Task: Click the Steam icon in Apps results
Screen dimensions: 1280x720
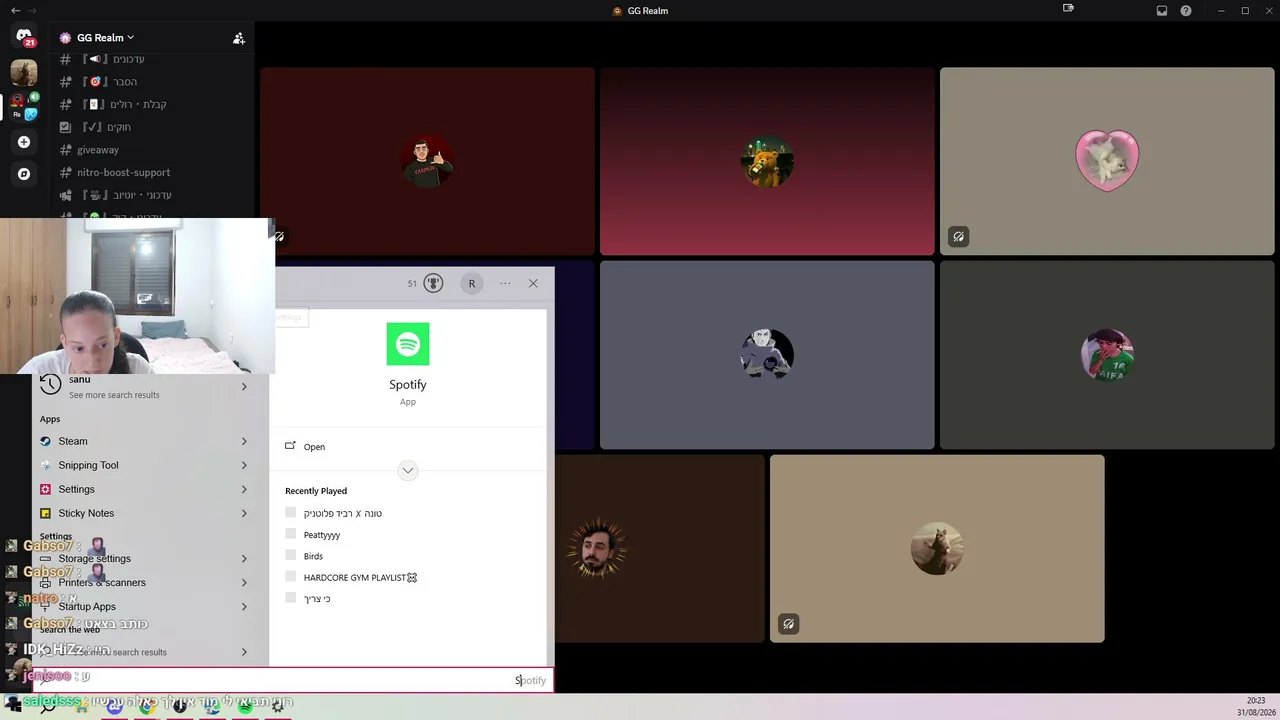Action: [x=46, y=441]
